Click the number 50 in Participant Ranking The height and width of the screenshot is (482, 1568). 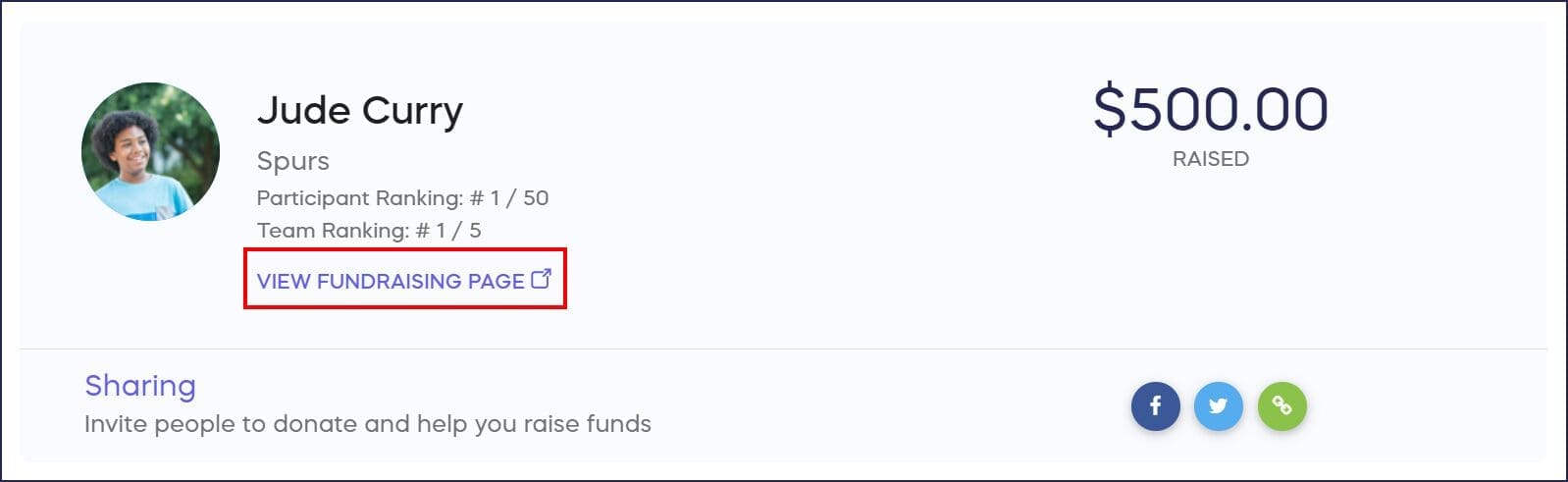tap(536, 198)
